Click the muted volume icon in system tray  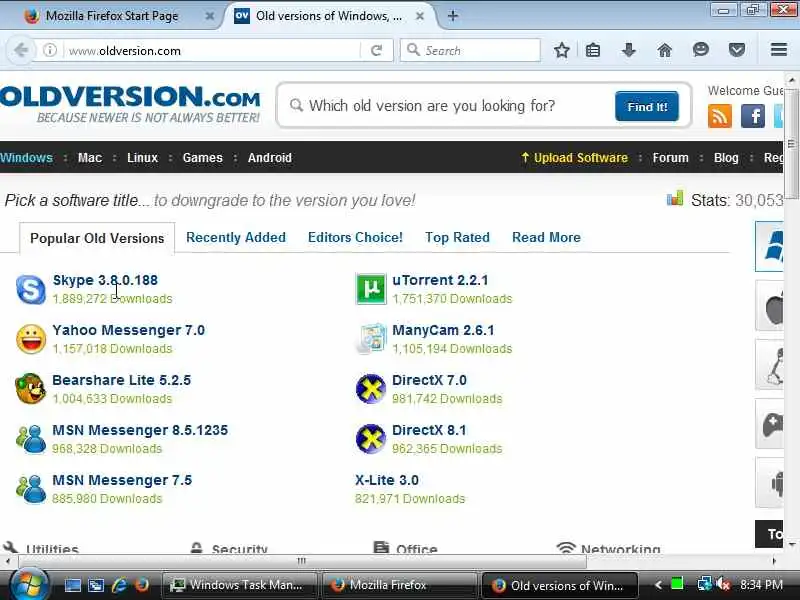pyautogui.click(x=723, y=584)
